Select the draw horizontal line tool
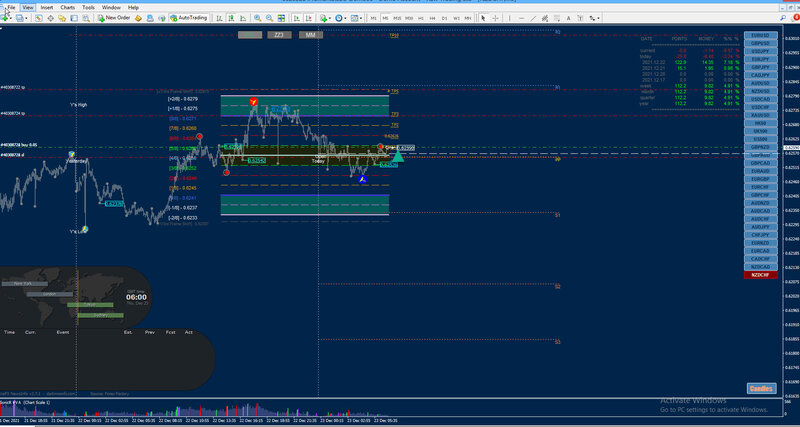This screenshot has height=427, width=800. tap(521, 18)
